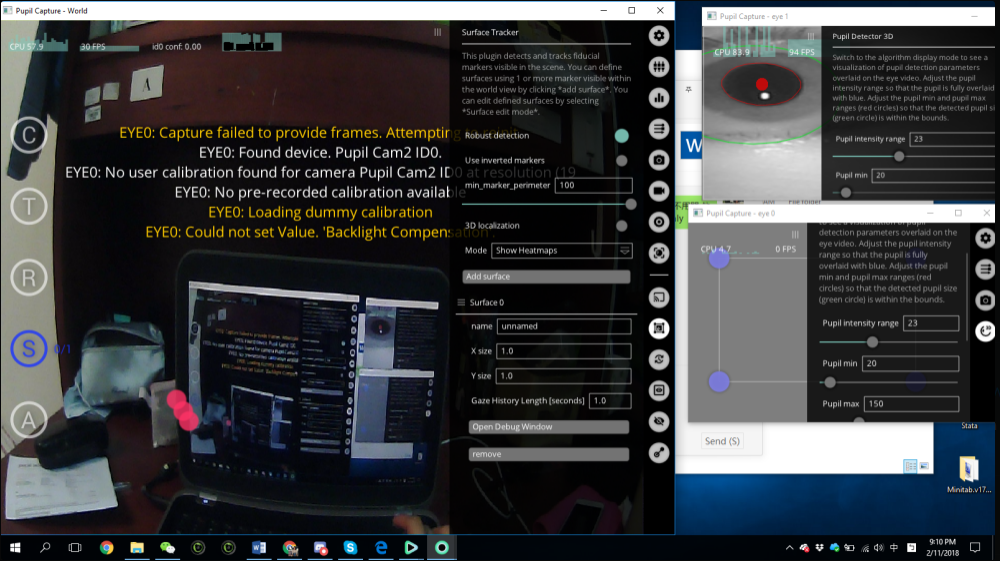The height and width of the screenshot is (561, 1000).
Task: Click Pupil min field in eye 1 window
Action: tap(933, 175)
